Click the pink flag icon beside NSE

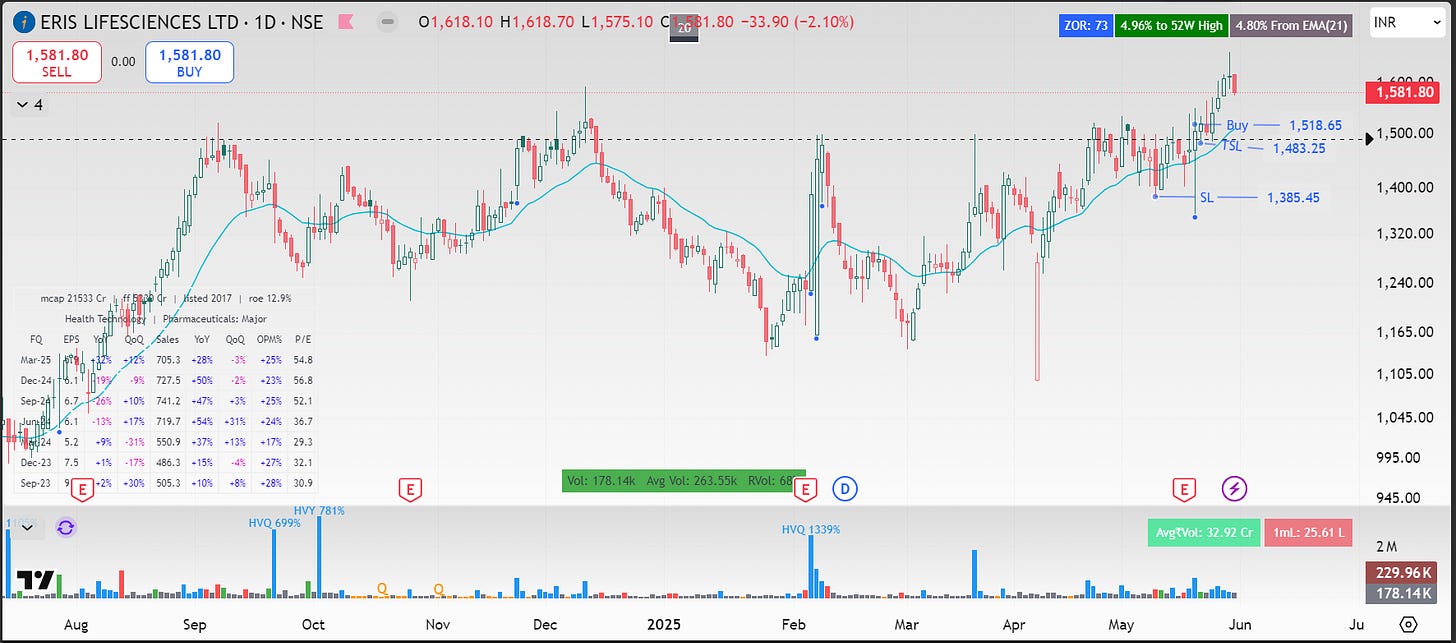tap(346, 21)
